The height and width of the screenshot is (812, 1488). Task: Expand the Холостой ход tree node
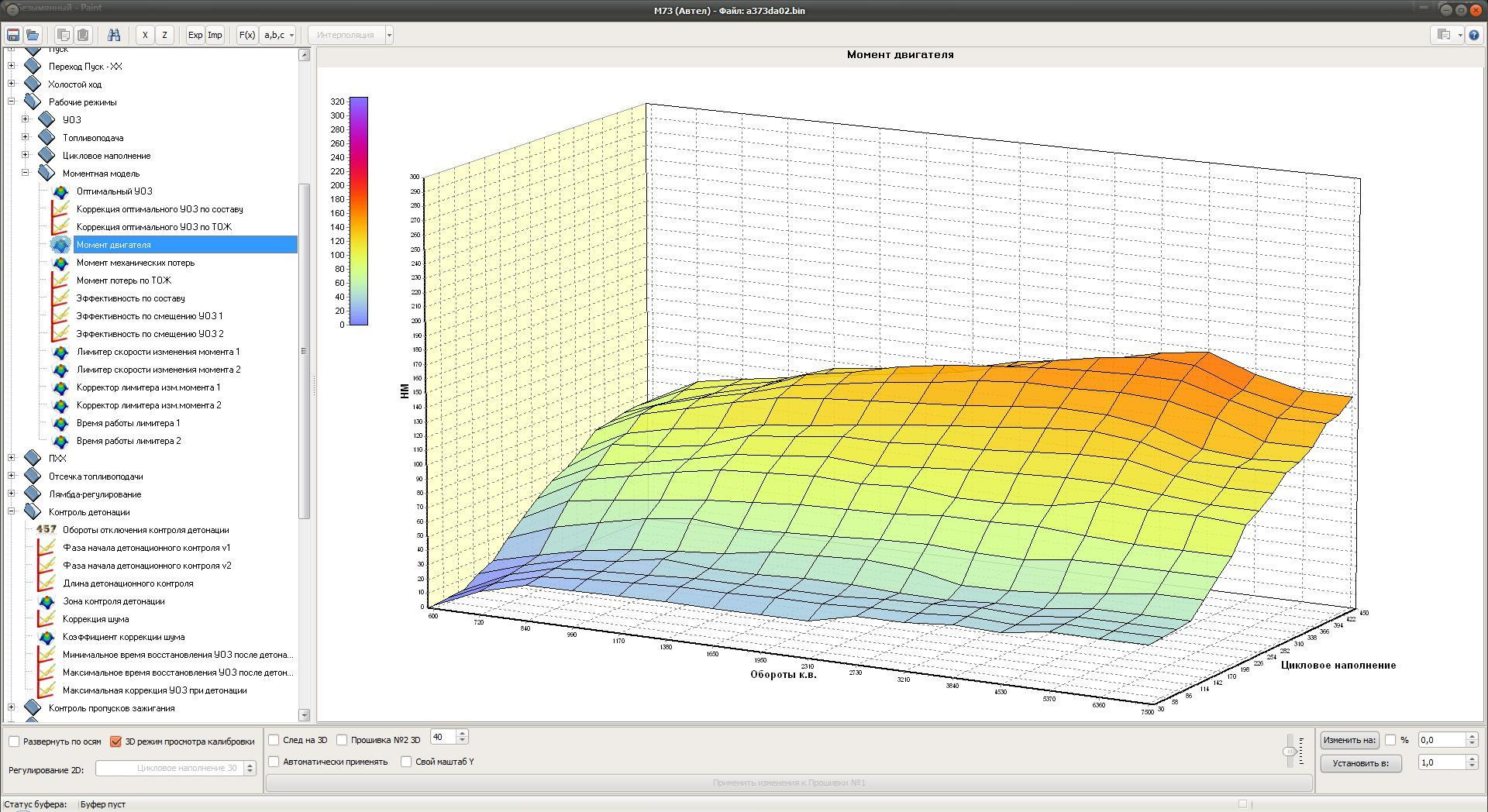11,84
